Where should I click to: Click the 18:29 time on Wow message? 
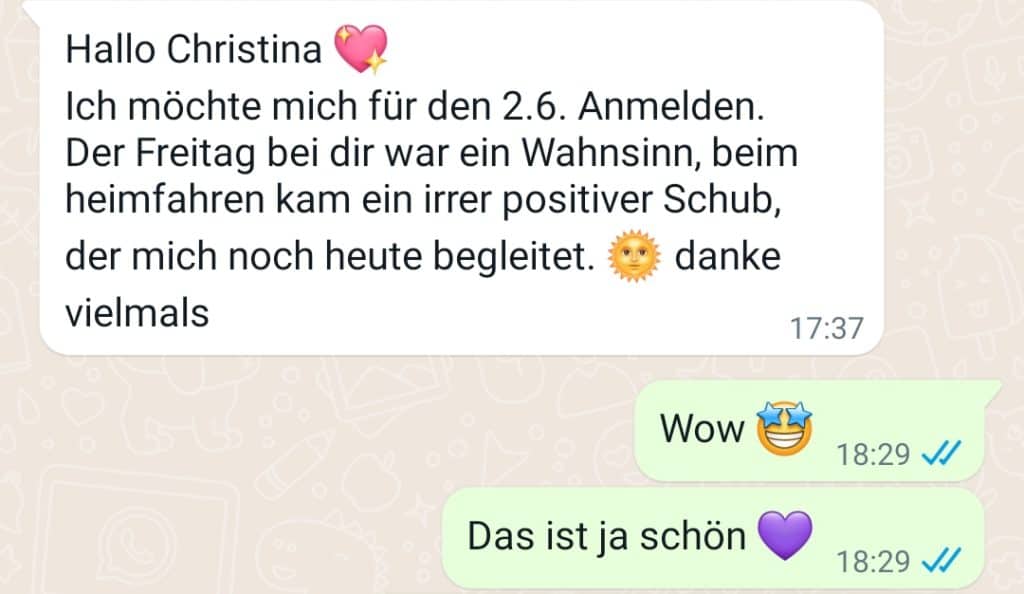873,454
